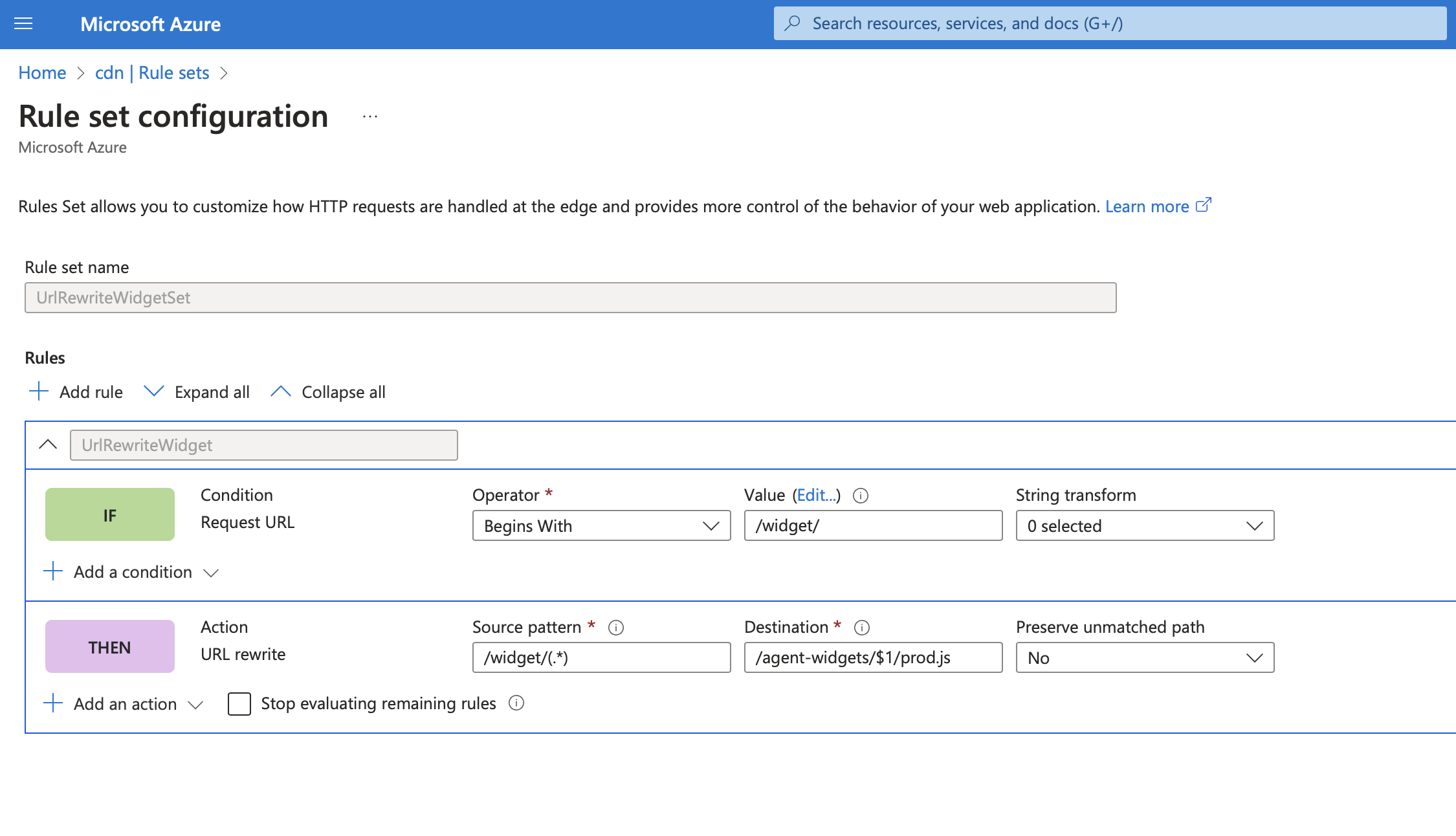Click the Rule set name field

(x=570, y=298)
